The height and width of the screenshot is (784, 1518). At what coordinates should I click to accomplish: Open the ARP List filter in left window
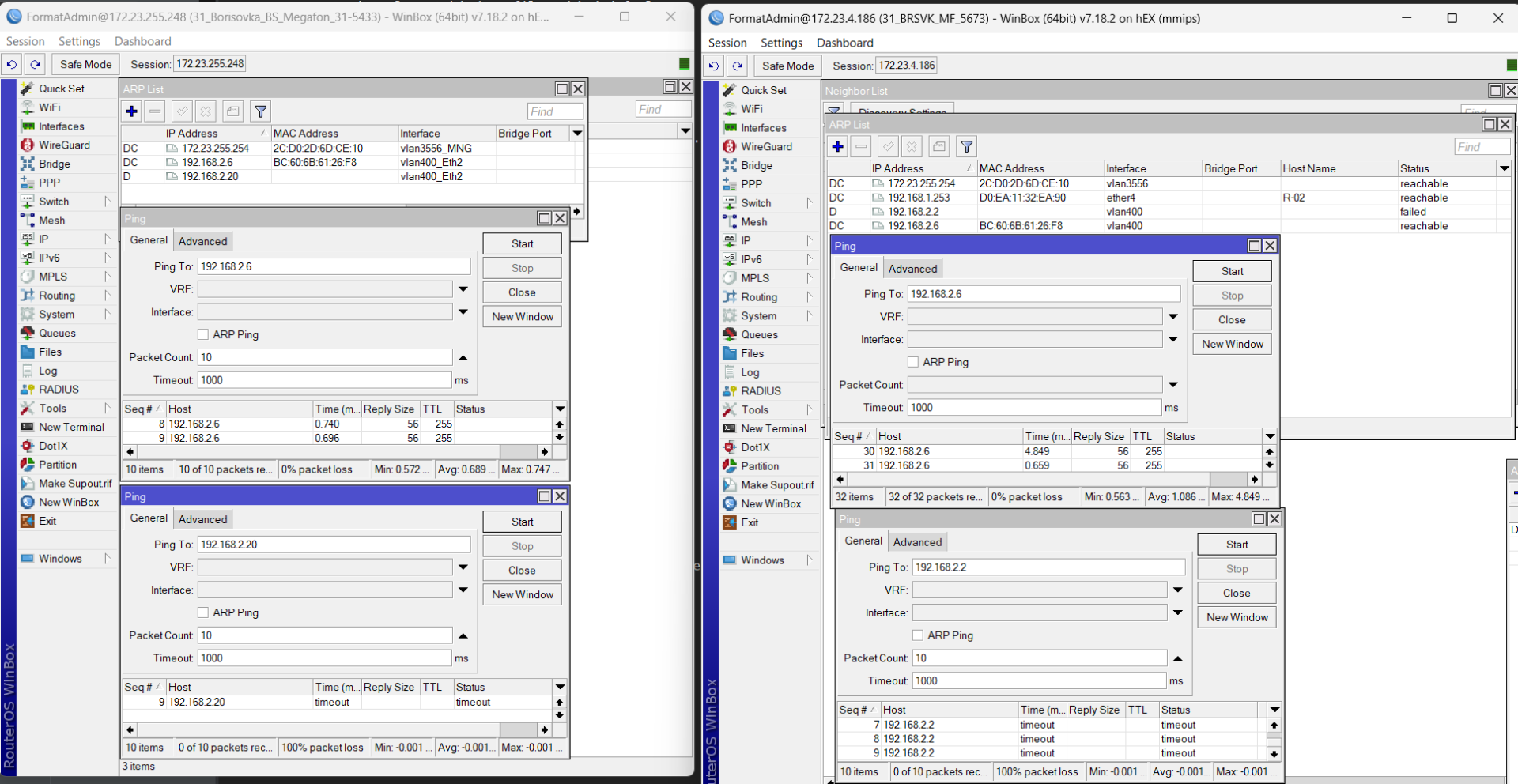261,111
